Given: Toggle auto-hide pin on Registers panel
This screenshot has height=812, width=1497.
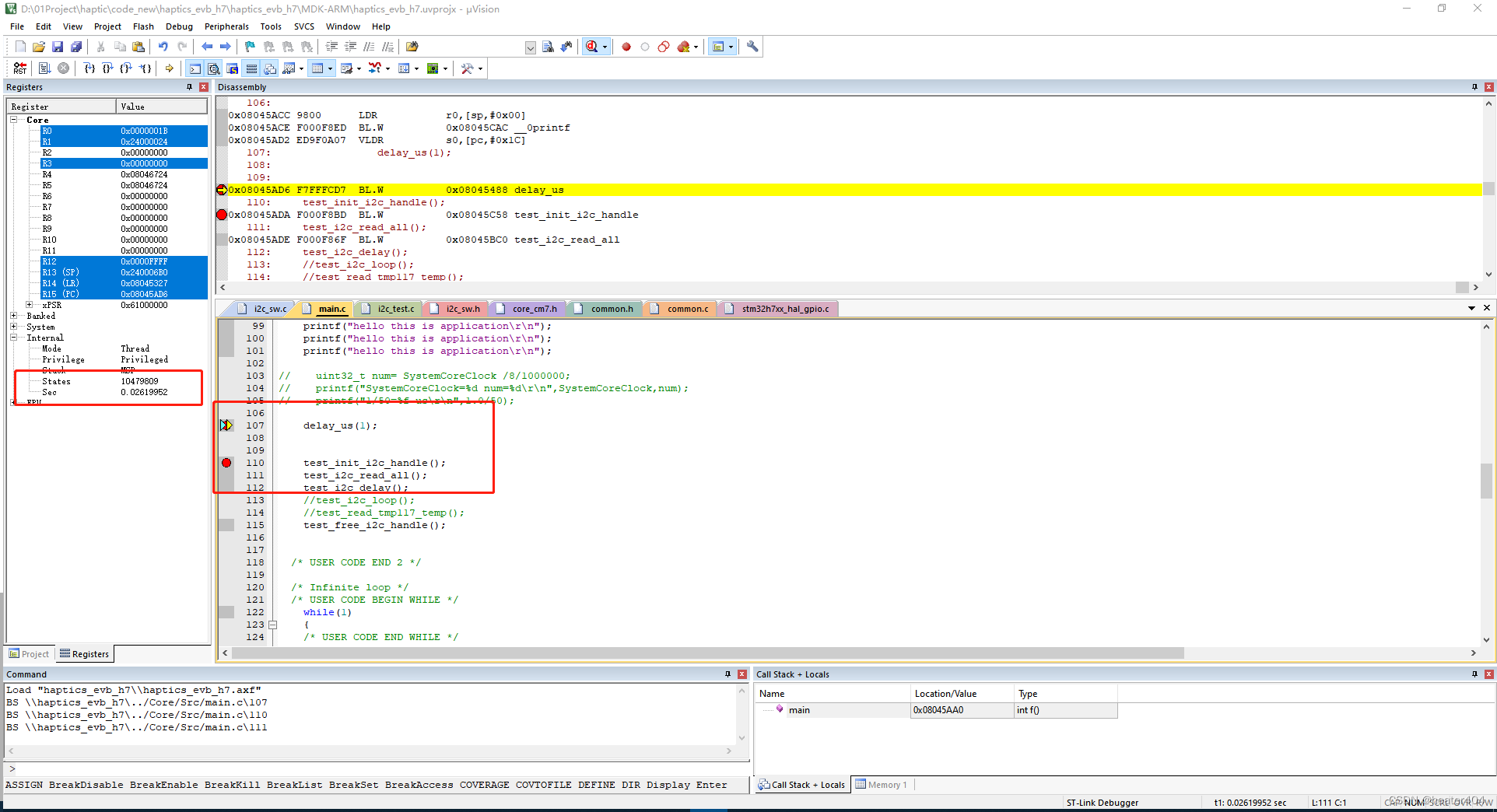Looking at the screenshot, I should point(189,87).
